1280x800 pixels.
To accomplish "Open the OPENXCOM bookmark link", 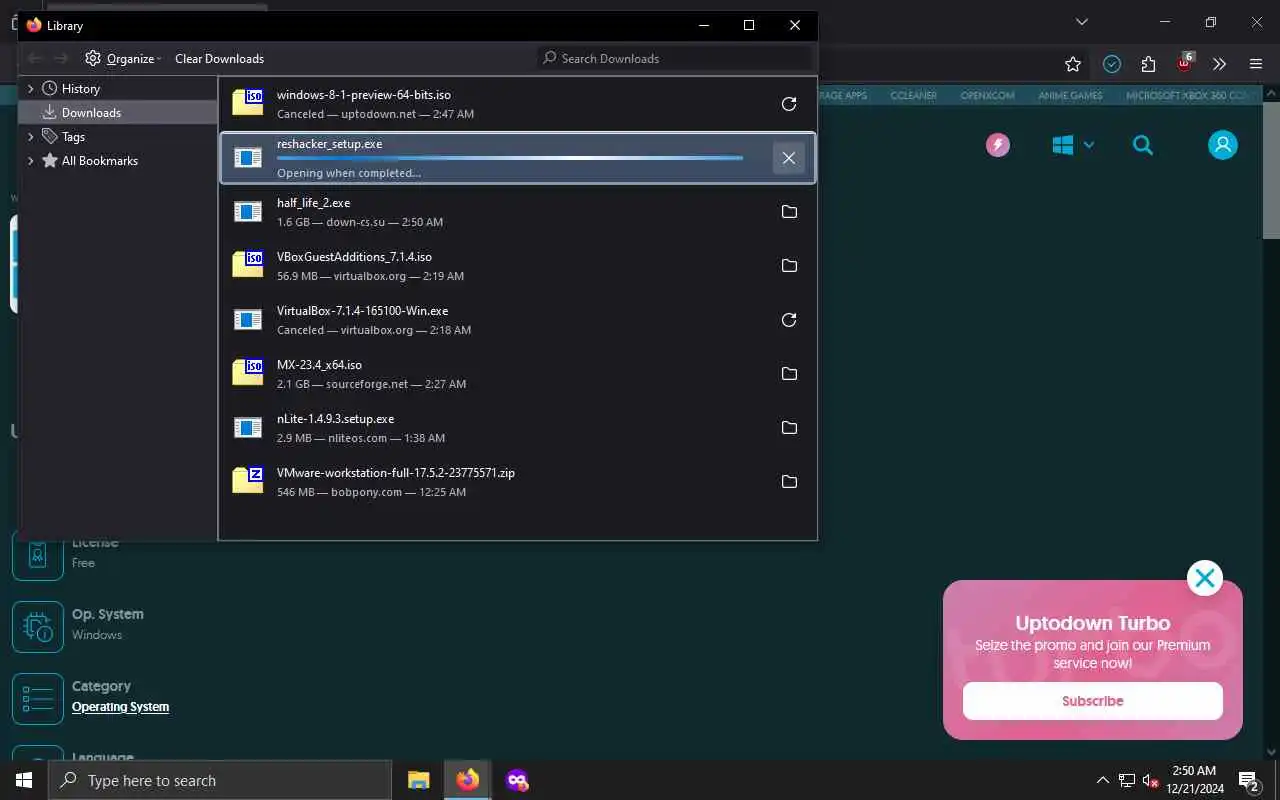I will coord(987,96).
